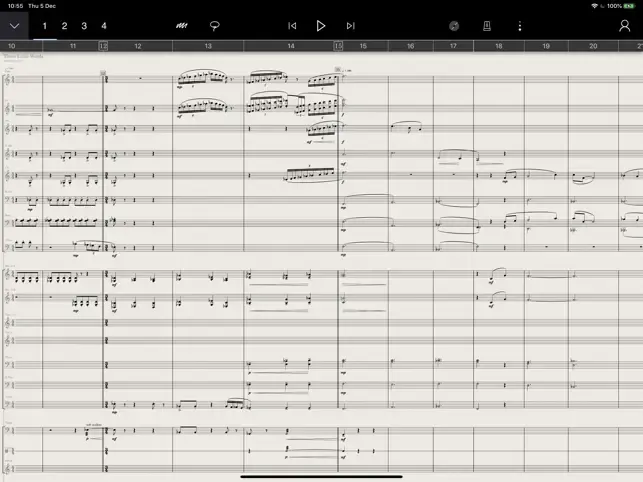Select the handwriting pen tool icon
The width and height of the screenshot is (643, 482).
coord(182,26)
